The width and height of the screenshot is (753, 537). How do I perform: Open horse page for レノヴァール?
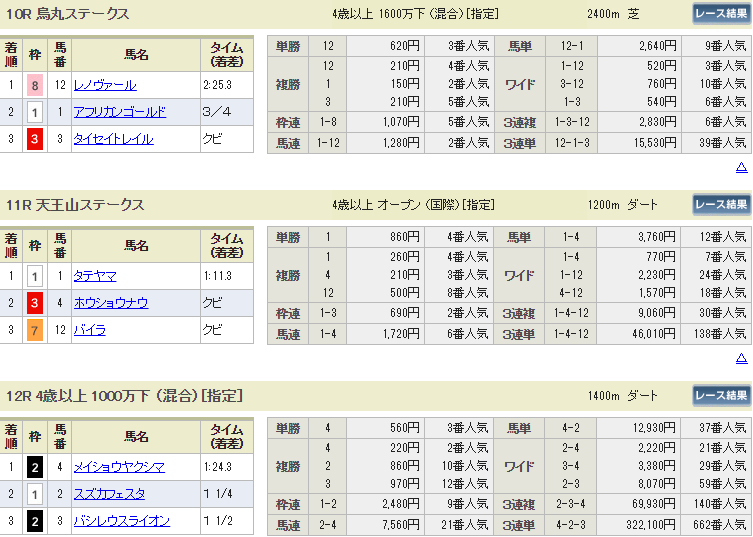(x=105, y=85)
